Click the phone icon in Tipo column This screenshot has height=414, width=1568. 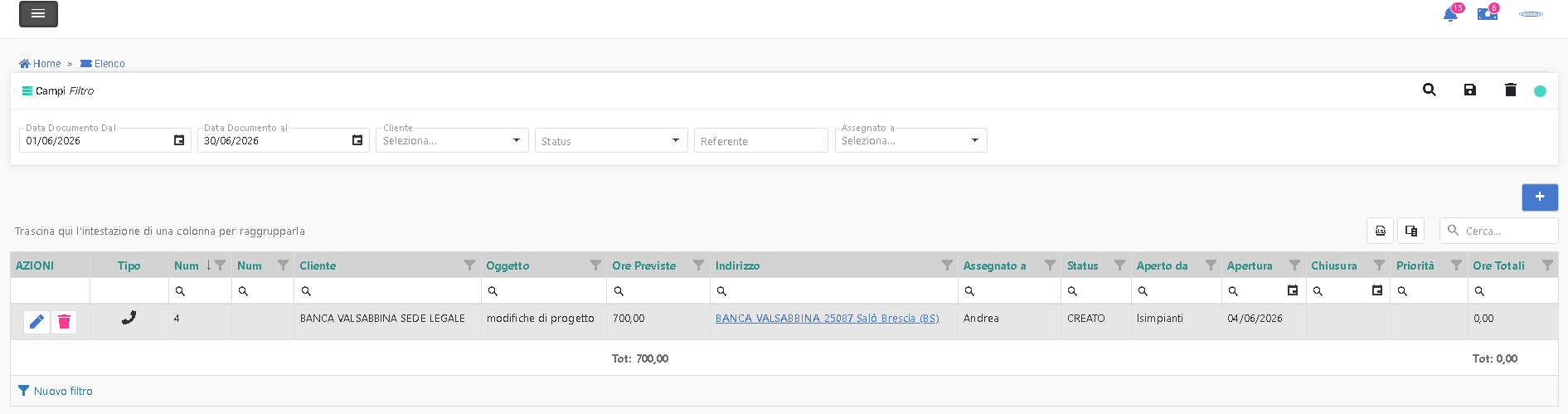click(x=129, y=317)
